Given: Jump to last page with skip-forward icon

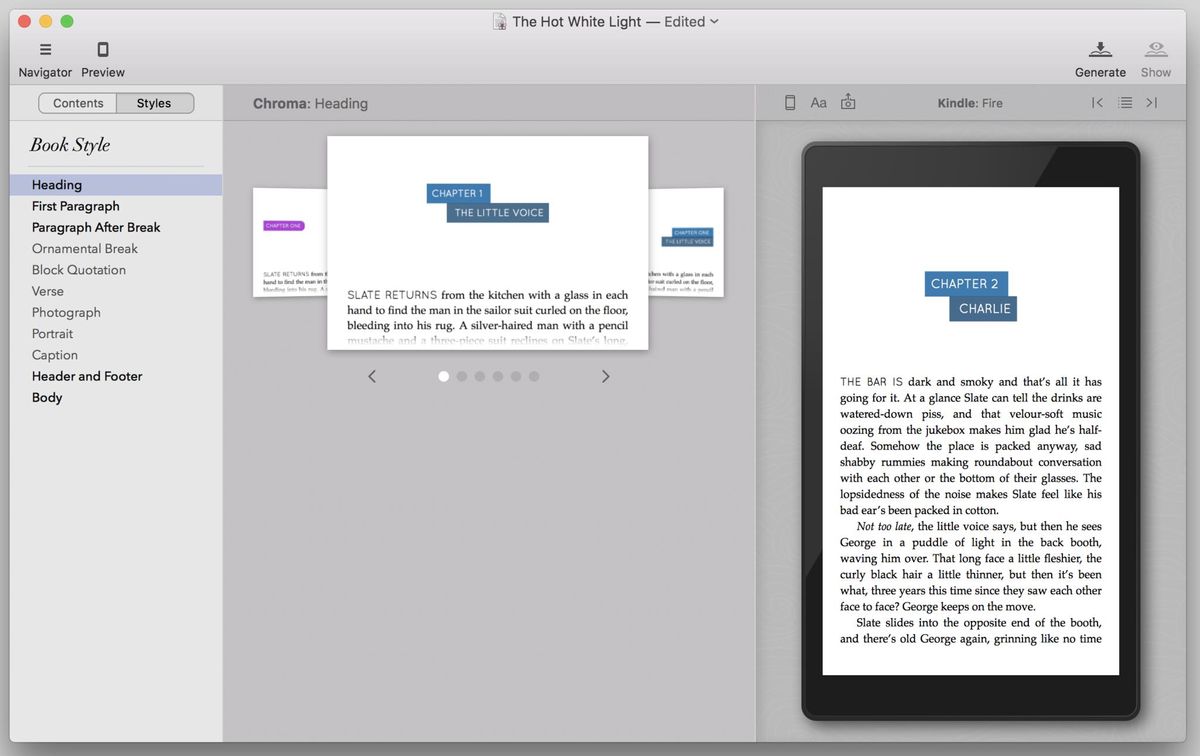Looking at the screenshot, I should 1151,102.
